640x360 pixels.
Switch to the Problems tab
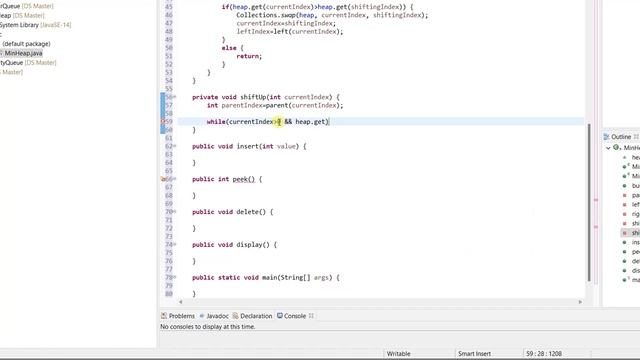(178, 316)
